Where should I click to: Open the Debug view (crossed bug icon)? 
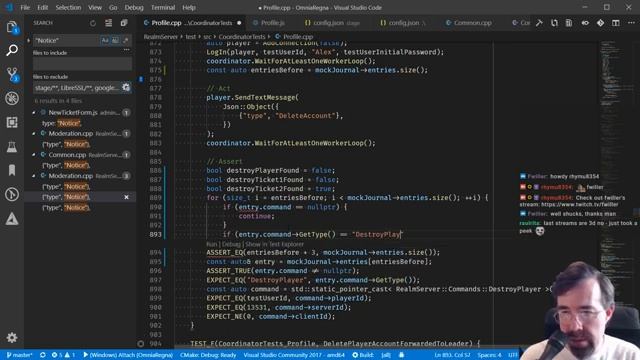tap(12, 98)
